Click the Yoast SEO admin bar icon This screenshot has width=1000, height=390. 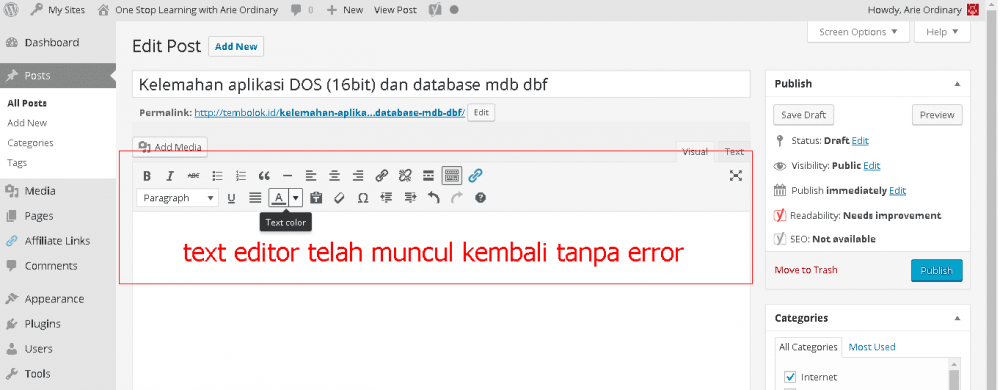[x=436, y=10]
